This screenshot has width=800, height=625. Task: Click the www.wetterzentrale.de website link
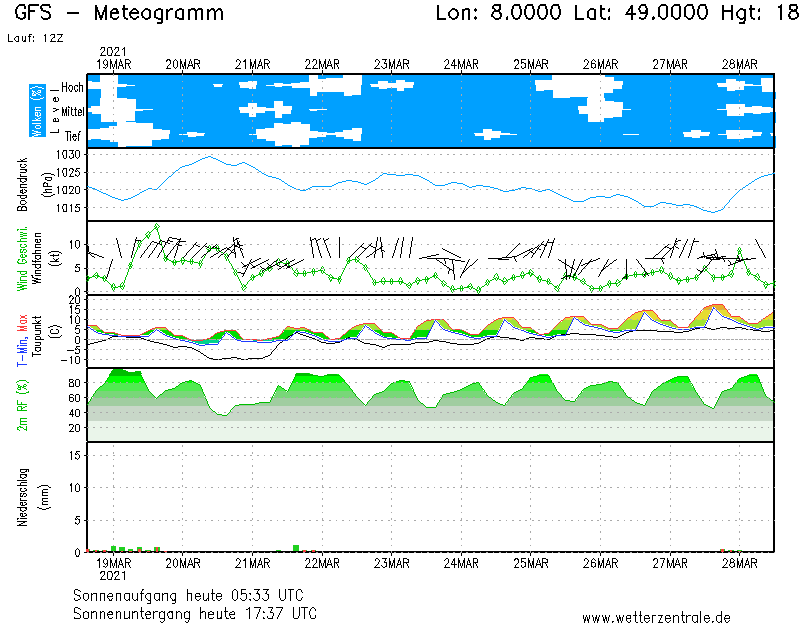click(656, 617)
